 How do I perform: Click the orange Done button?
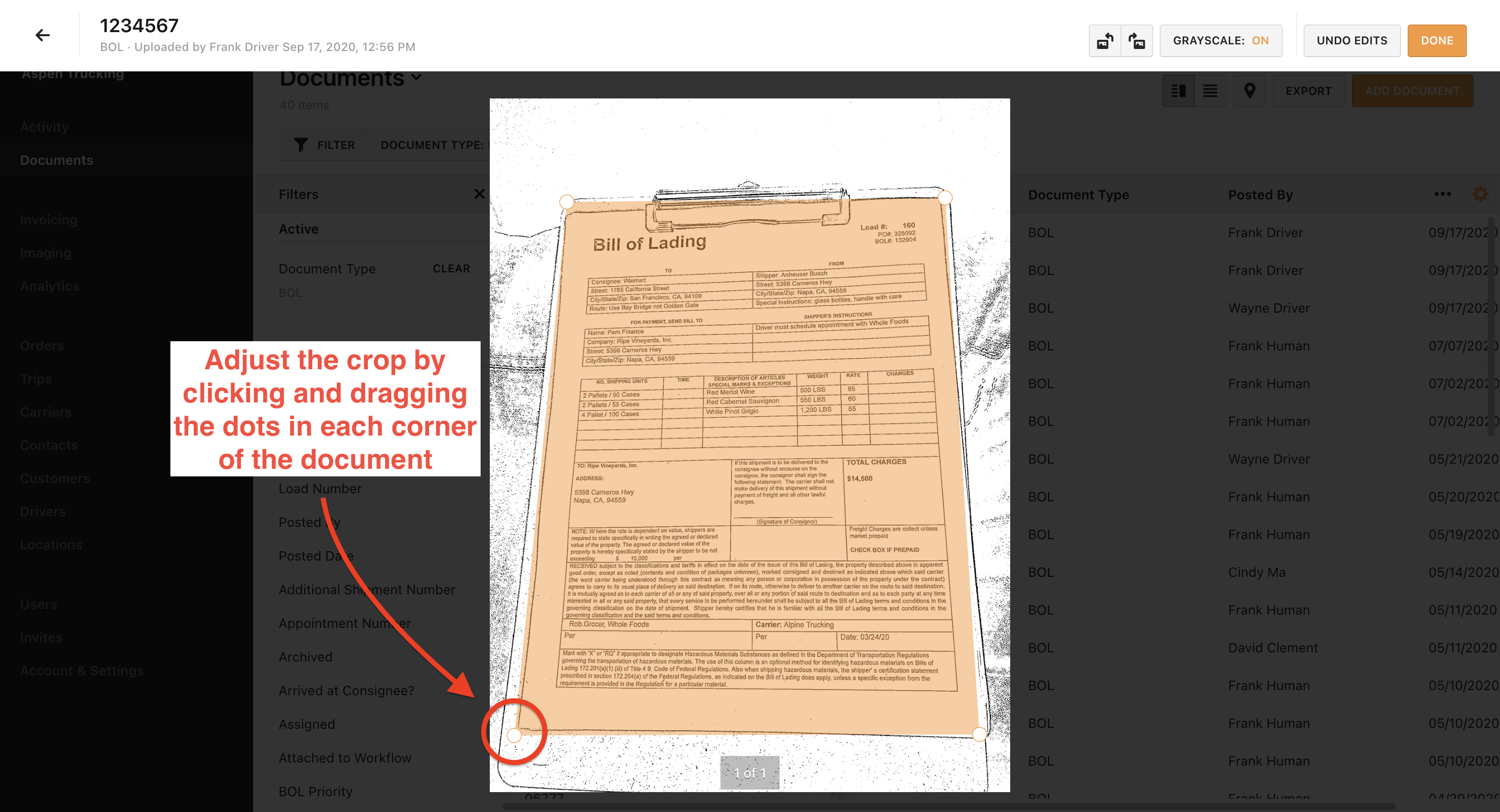tap(1437, 41)
